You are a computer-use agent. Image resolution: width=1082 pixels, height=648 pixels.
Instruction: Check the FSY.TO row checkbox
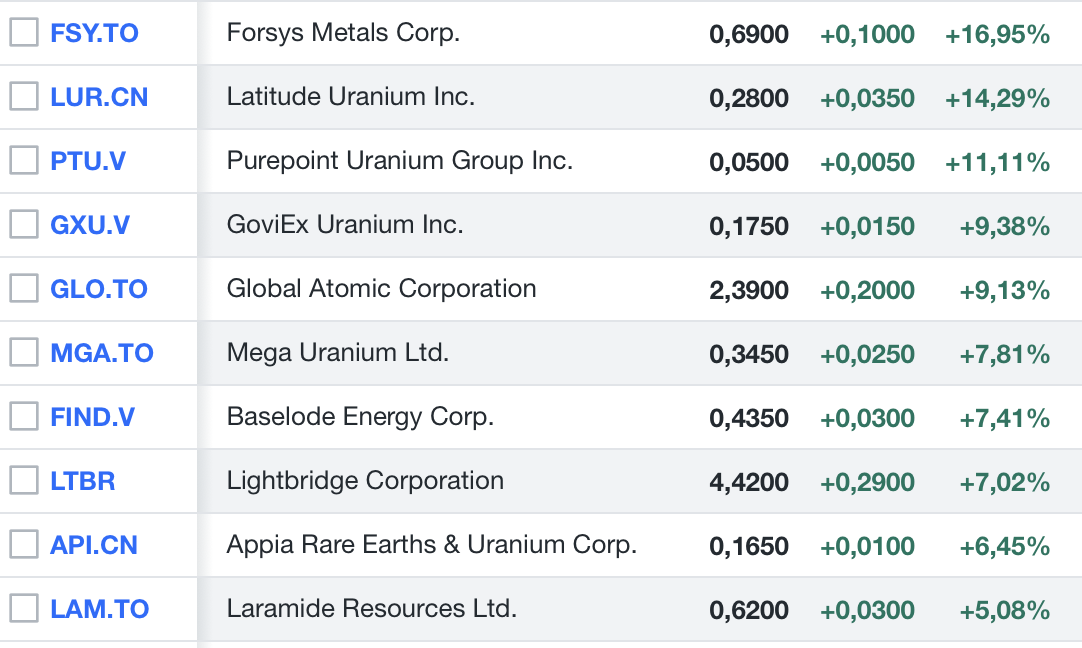click(x=23, y=33)
